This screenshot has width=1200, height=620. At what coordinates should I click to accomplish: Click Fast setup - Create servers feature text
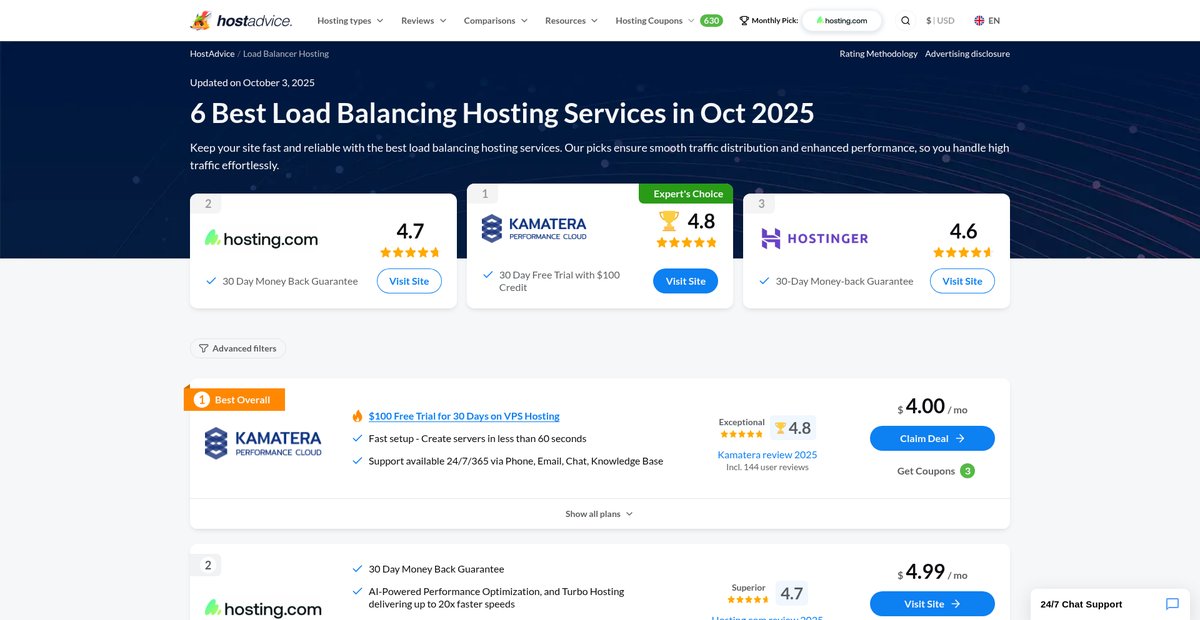pos(477,438)
